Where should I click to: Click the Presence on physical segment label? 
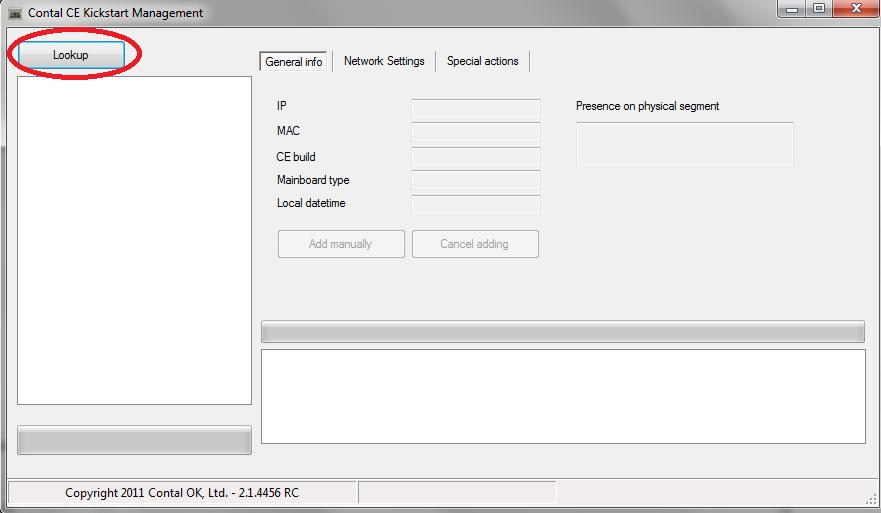click(x=647, y=106)
